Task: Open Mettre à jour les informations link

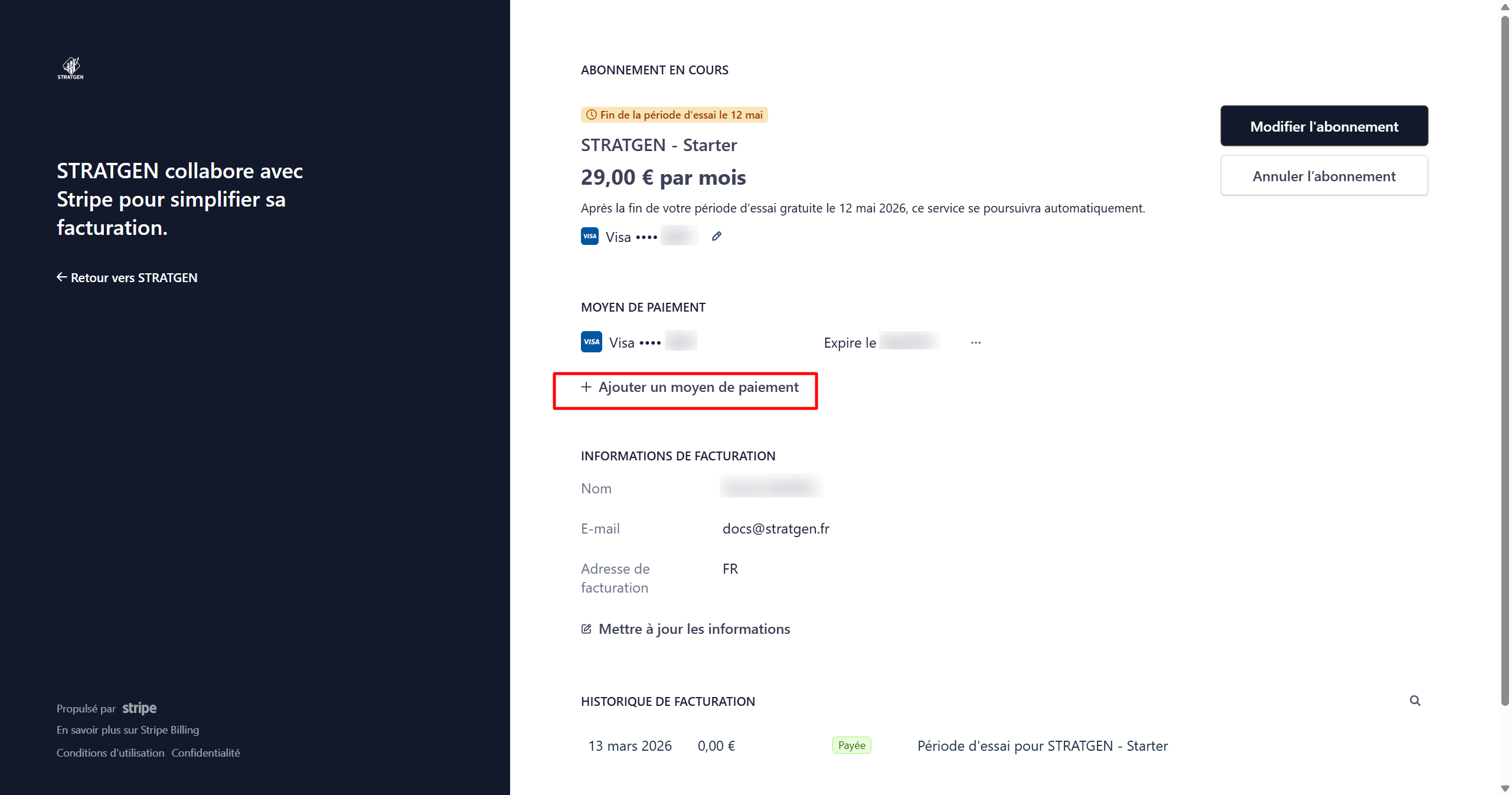Action: pos(694,629)
